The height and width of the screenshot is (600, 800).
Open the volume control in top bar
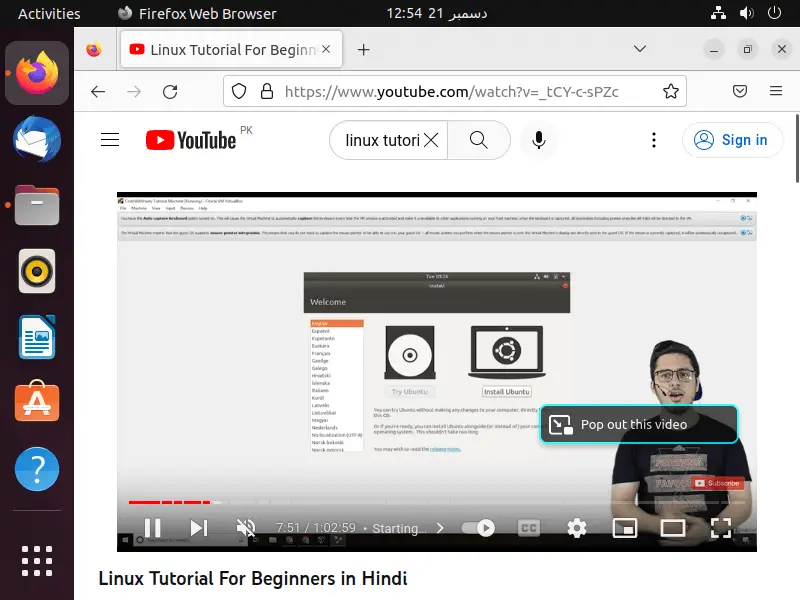click(x=746, y=13)
